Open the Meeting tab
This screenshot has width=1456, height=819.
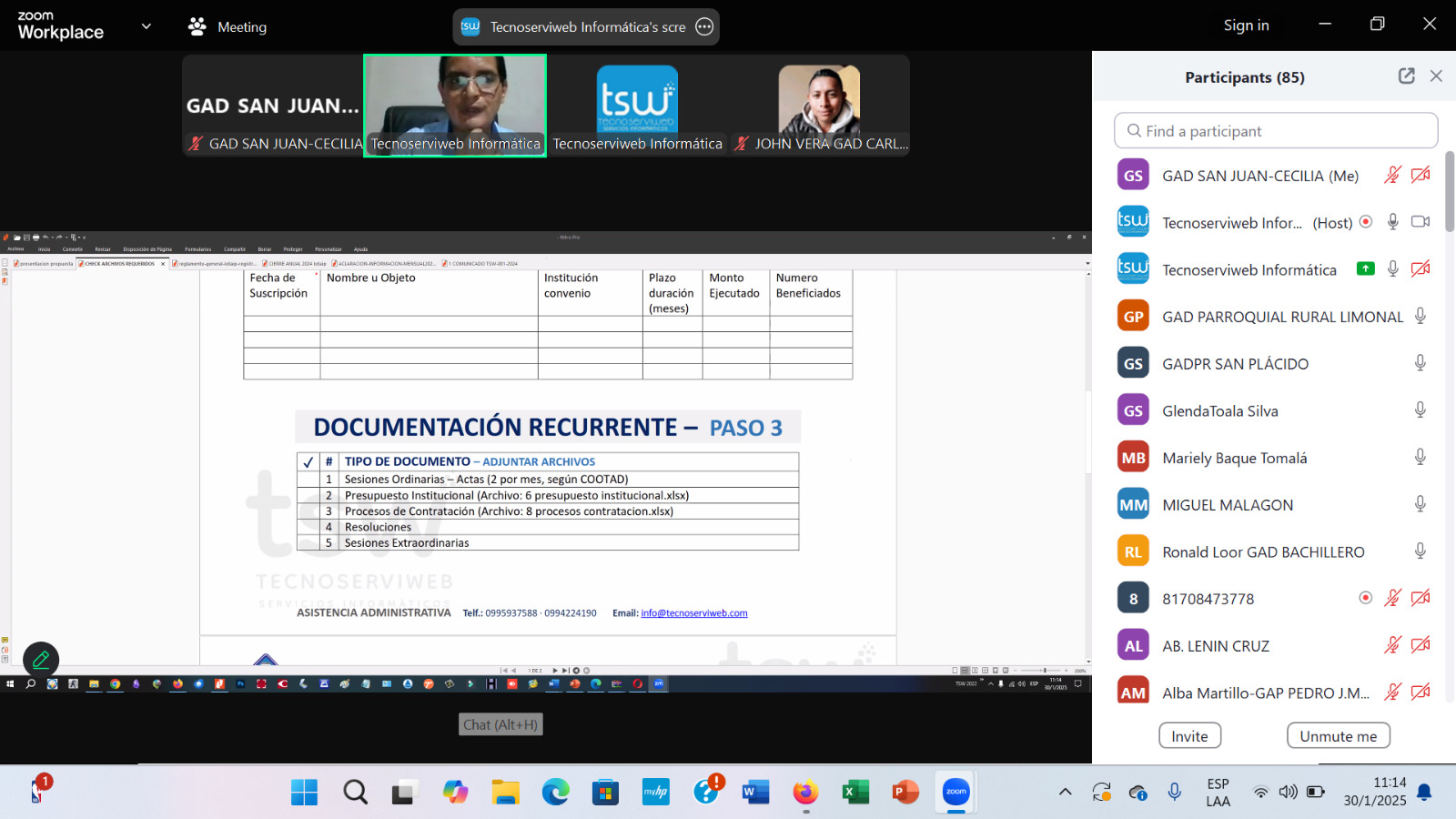coord(227,27)
